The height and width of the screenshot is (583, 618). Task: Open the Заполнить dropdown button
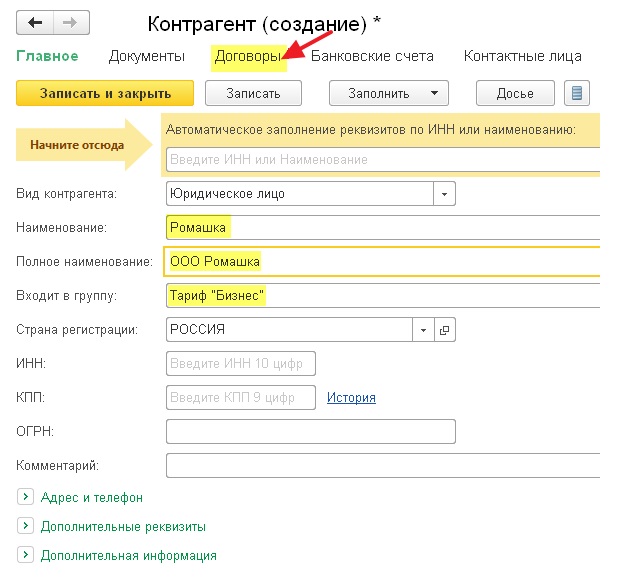(389, 93)
